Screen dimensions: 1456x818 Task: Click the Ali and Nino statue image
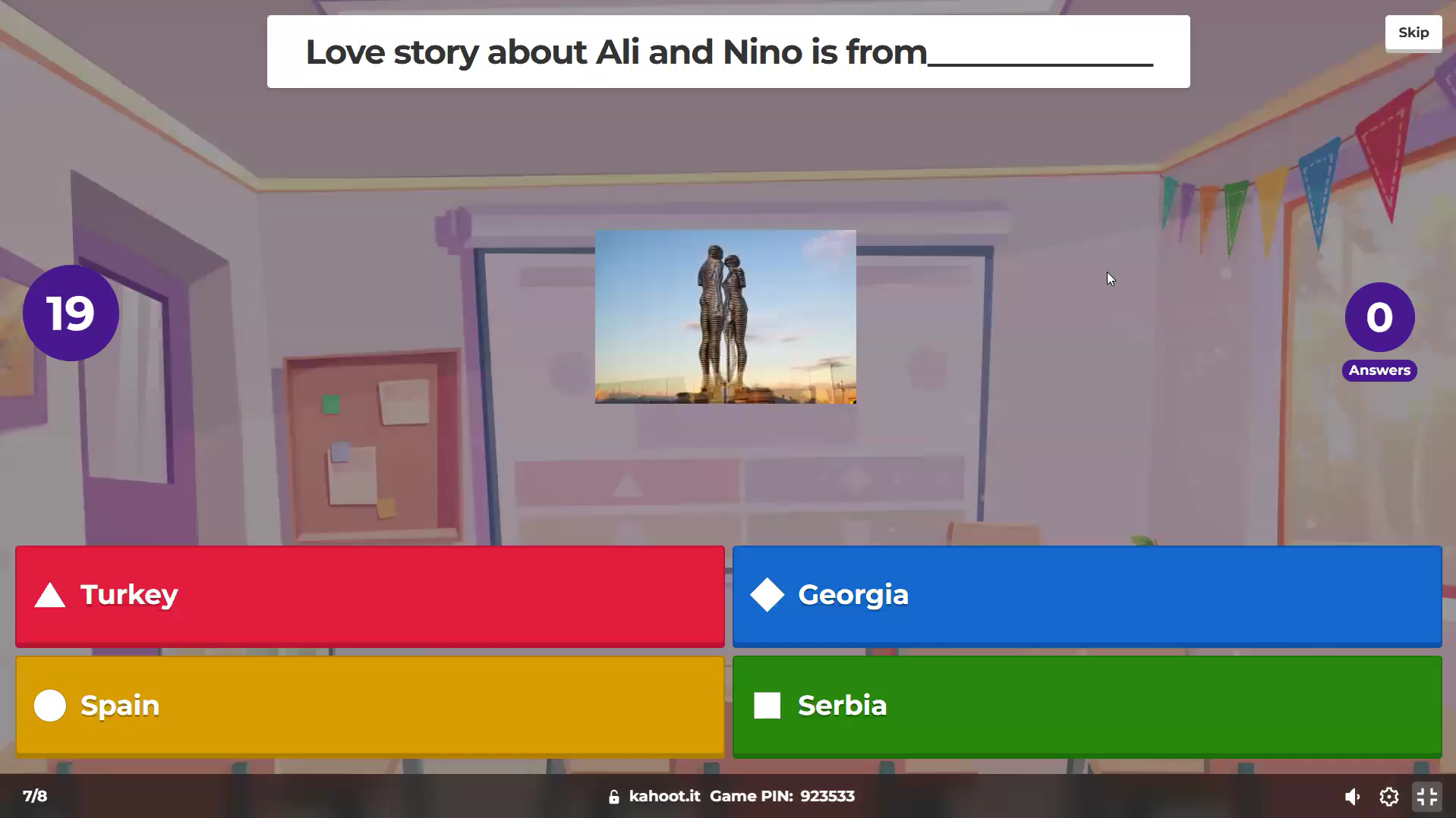click(x=725, y=316)
